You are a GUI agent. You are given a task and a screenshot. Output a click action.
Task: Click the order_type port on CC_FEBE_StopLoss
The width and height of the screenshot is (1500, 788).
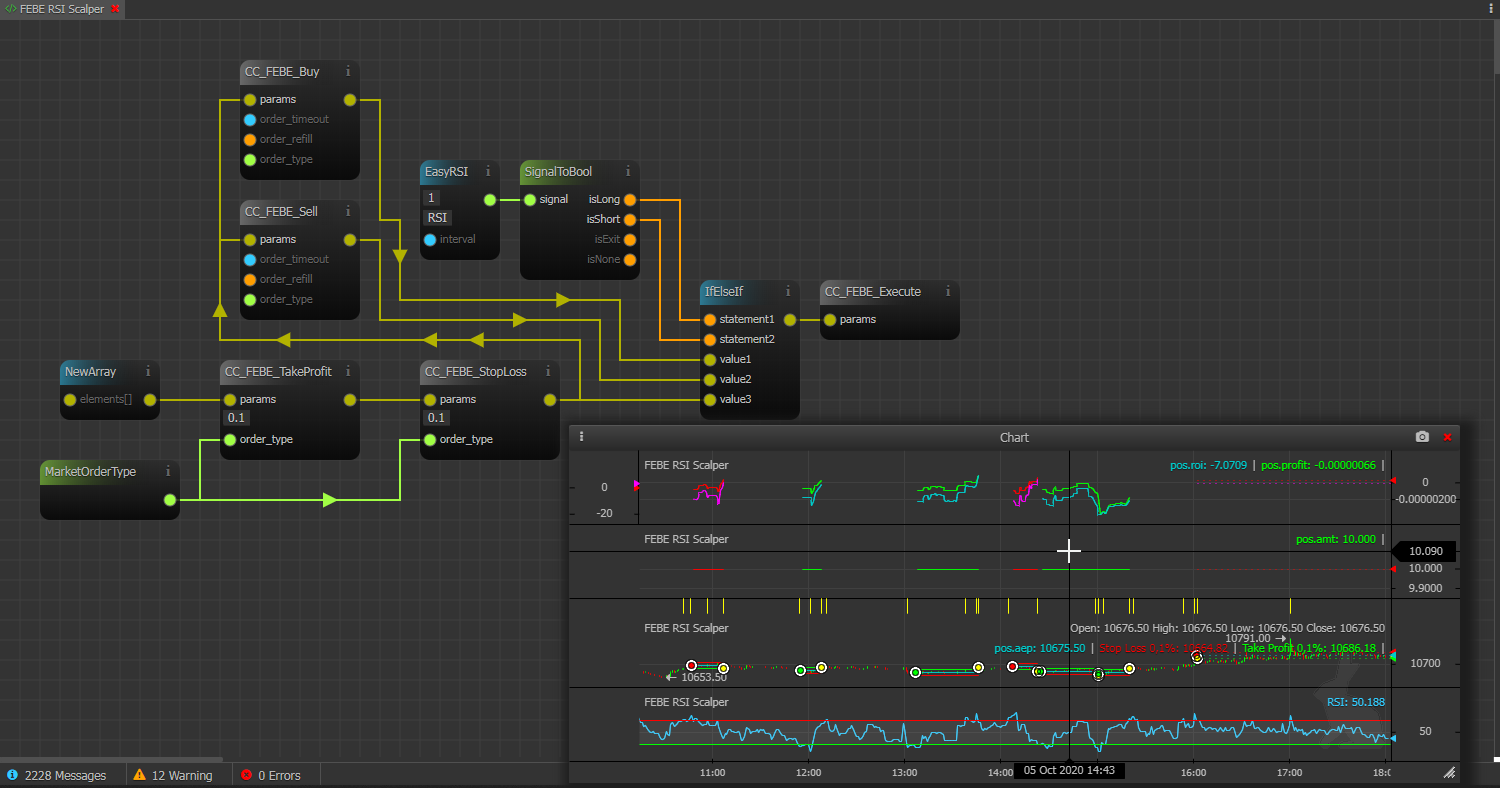pos(430,439)
